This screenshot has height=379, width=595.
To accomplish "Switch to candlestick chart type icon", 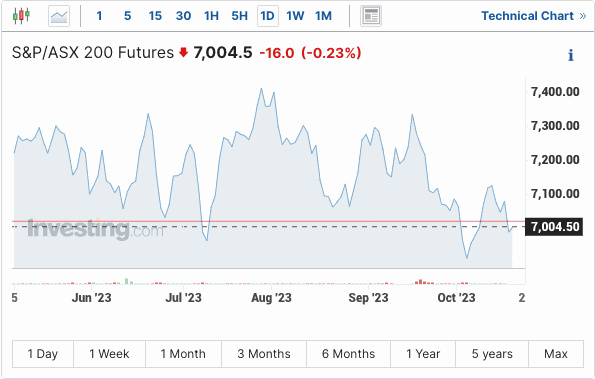I will coord(21,16).
